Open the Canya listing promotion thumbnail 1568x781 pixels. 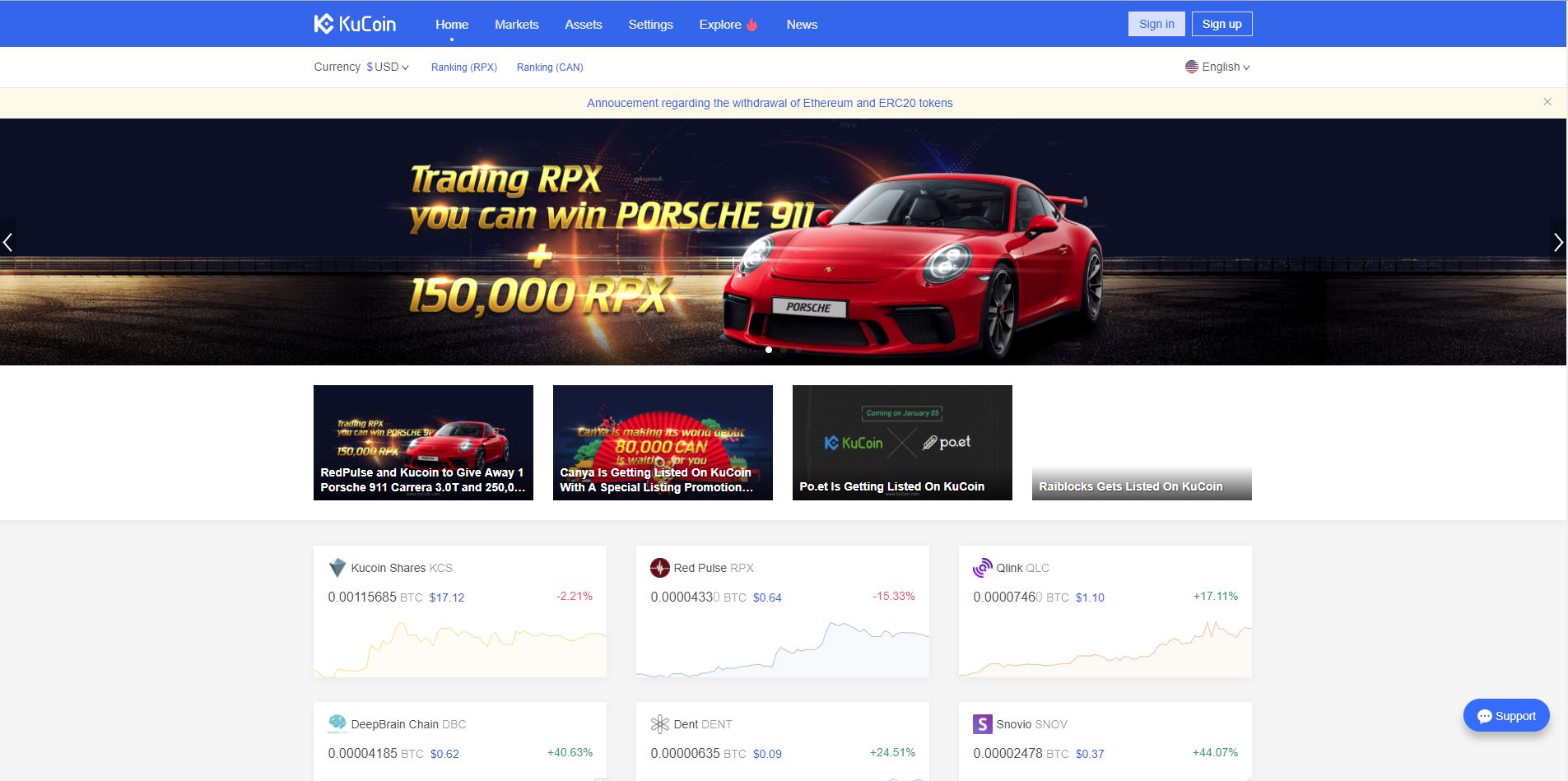coord(663,442)
